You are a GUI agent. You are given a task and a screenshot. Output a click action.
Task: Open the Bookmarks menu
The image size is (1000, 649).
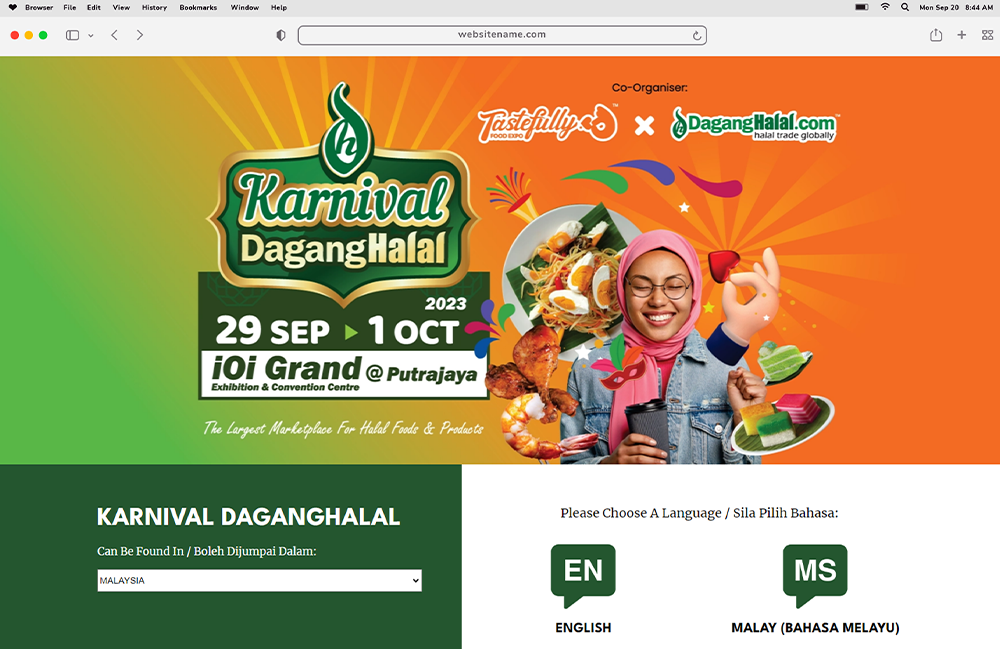click(198, 8)
